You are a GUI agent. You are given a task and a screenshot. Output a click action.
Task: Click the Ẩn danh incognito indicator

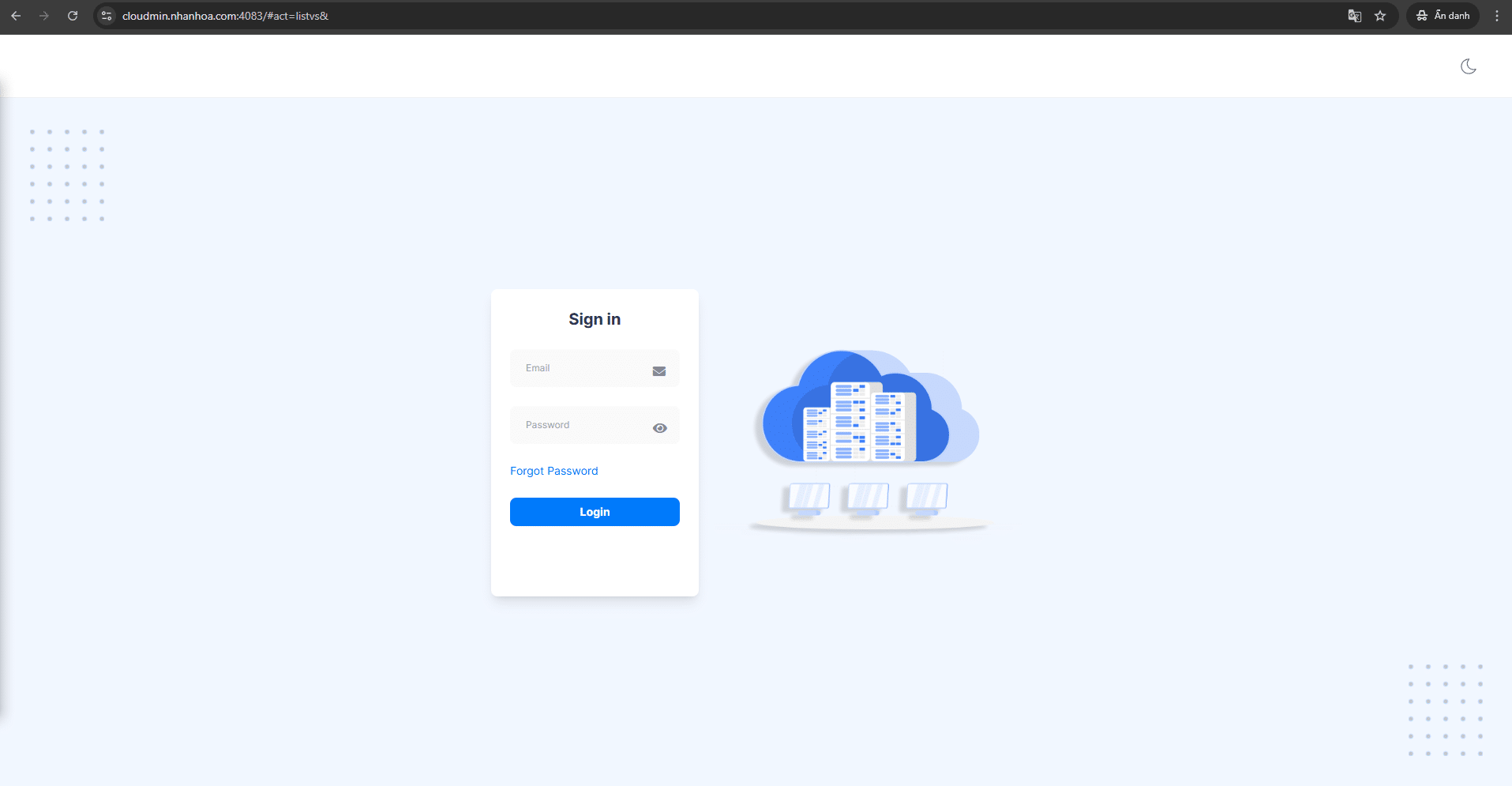[x=1443, y=16]
